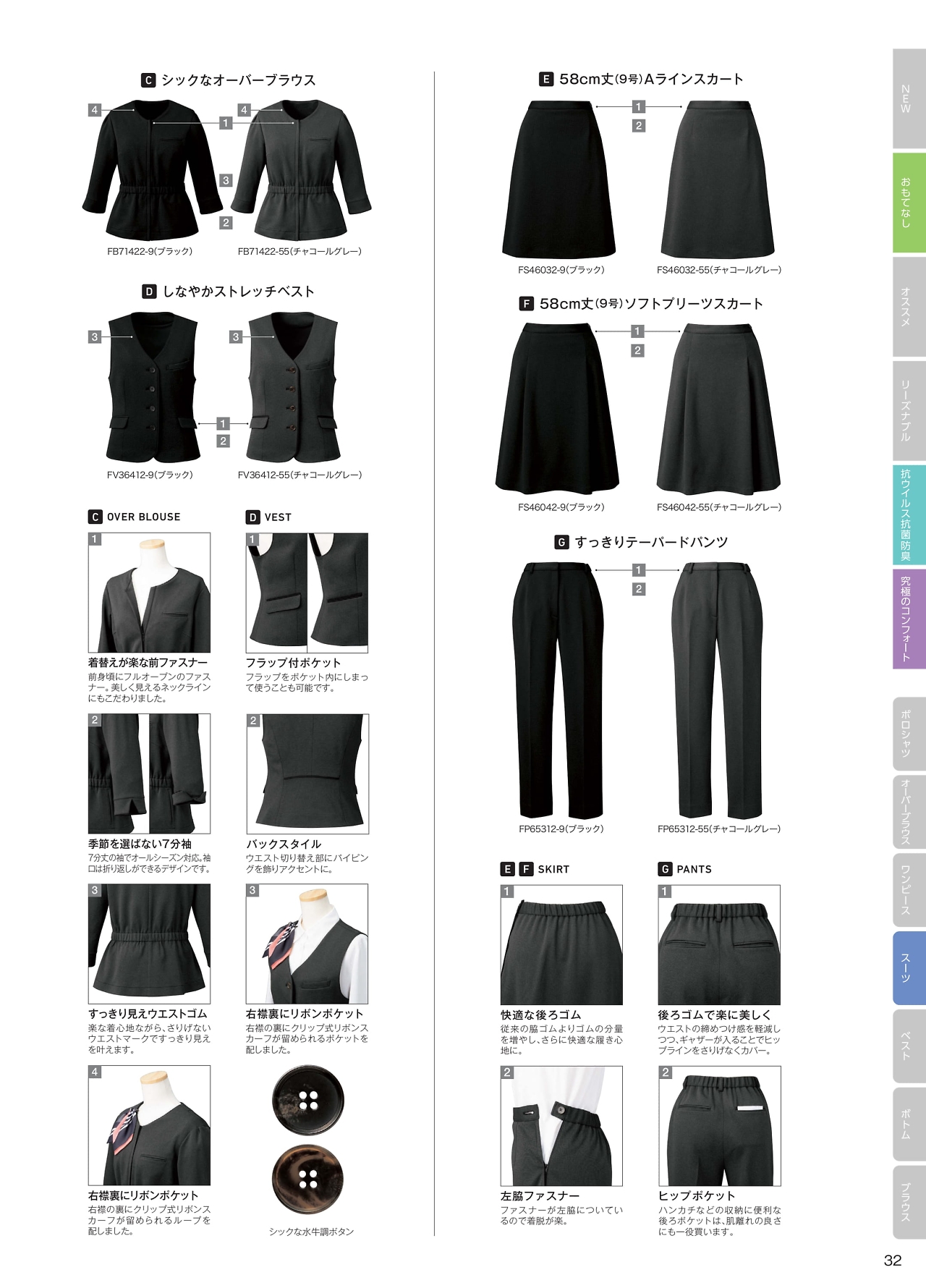
Task: Click the C badge beside シックなオーバーブラウス
Action: click(148, 80)
